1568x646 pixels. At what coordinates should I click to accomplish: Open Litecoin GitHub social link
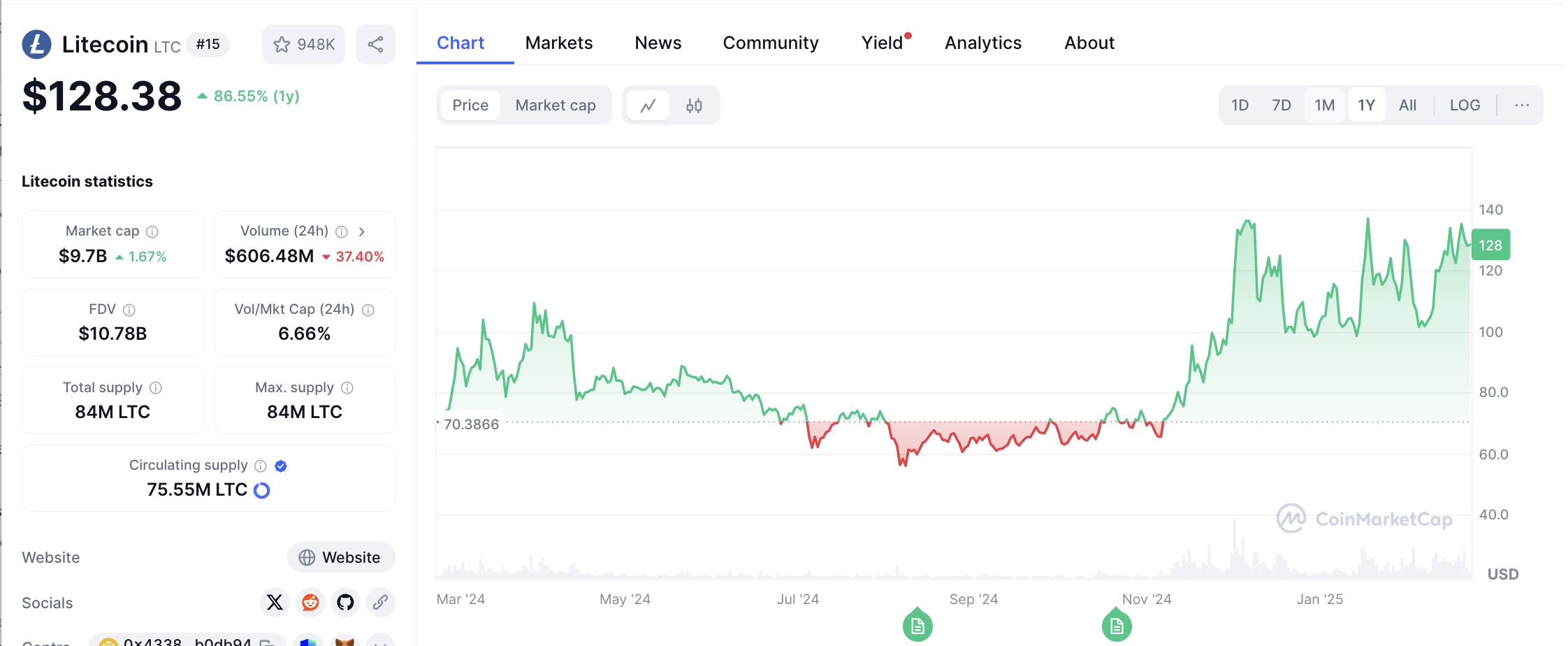(x=345, y=602)
